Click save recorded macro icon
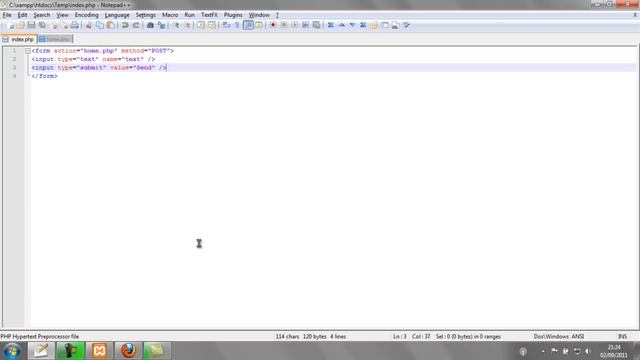 click(x=316, y=25)
